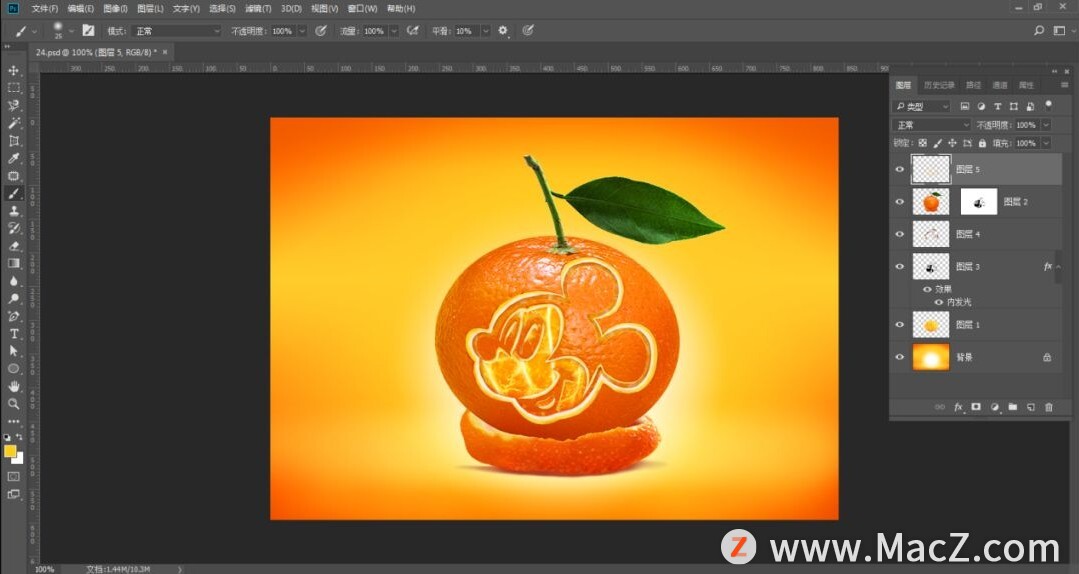Hide layer 图层 4
This screenshot has width=1079, height=574.
click(x=899, y=234)
